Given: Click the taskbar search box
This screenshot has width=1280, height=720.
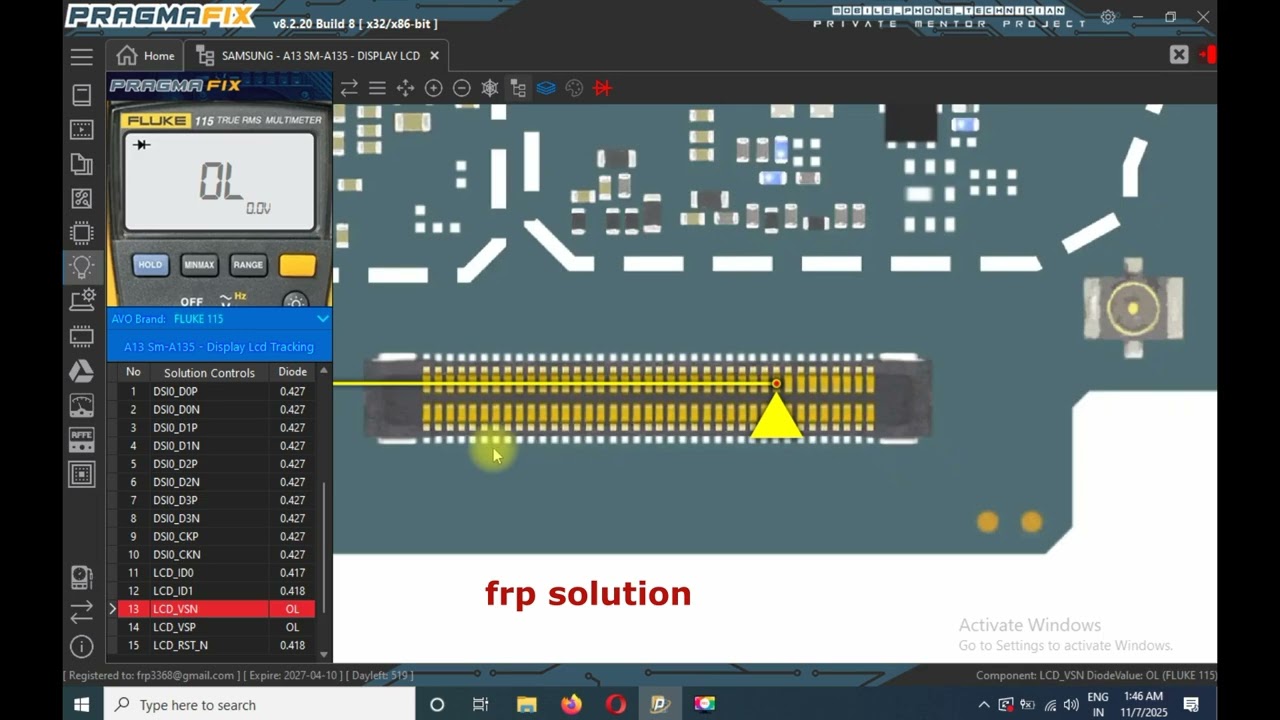Looking at the screenshot, I should click(x=259, y=705).
